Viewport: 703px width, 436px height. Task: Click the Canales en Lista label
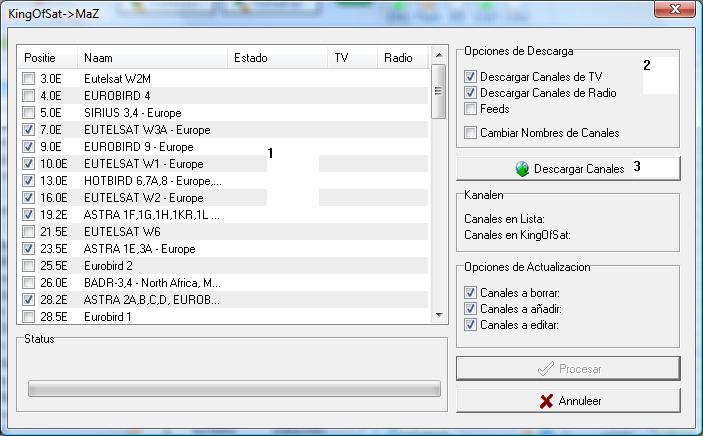tap(504, 219)
